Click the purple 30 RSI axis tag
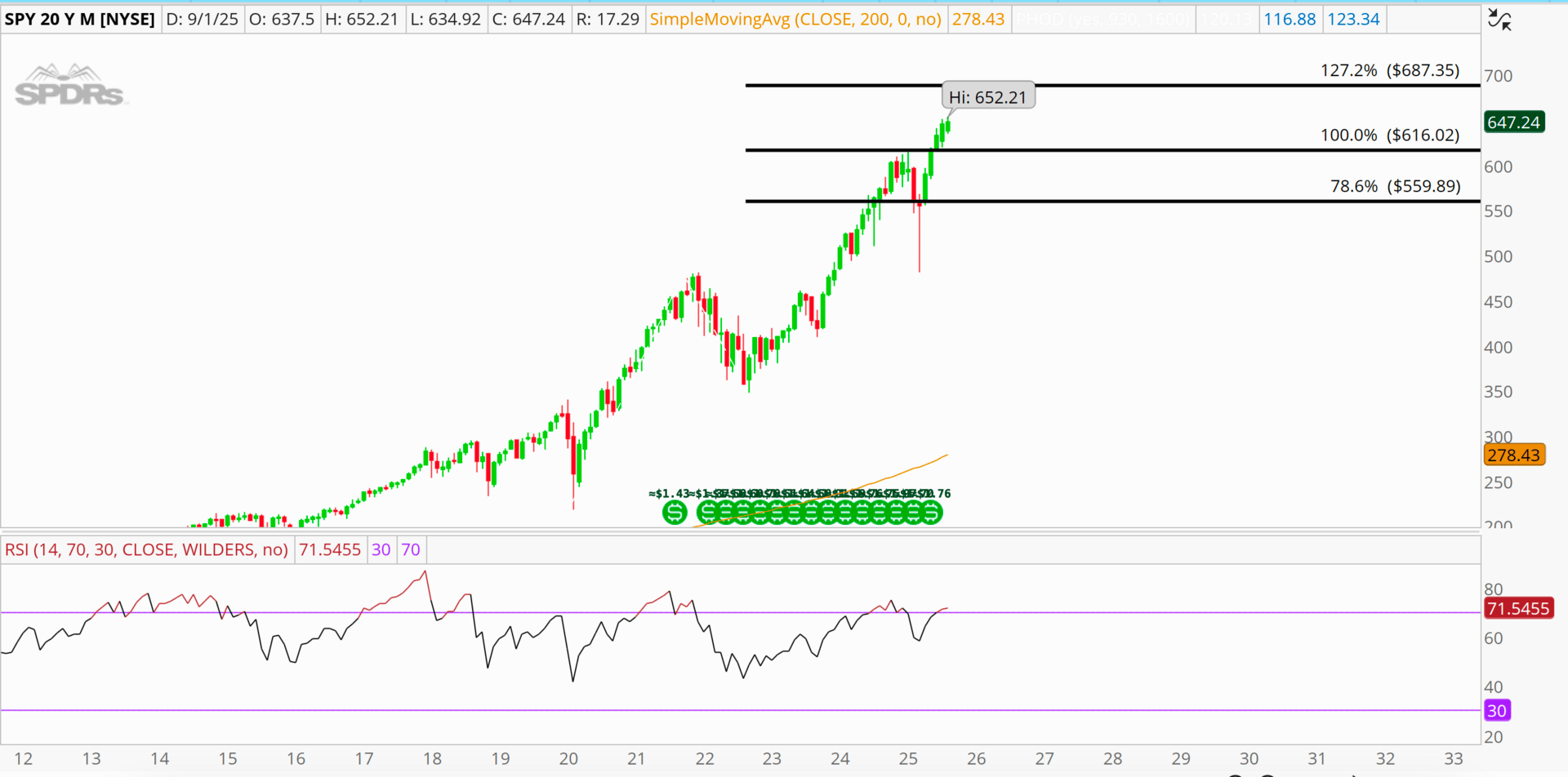Viewport: 1568px width, 777px height. [1497, 710]
